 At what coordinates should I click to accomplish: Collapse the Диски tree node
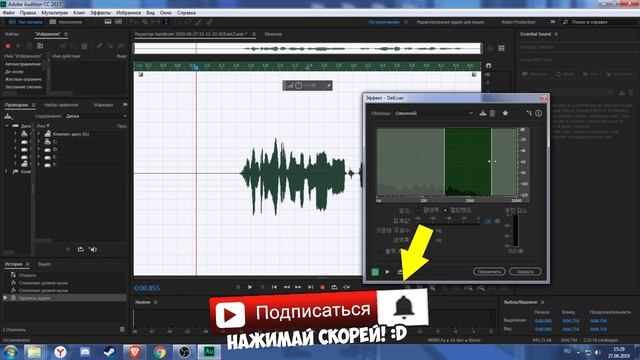coord(7,126)
